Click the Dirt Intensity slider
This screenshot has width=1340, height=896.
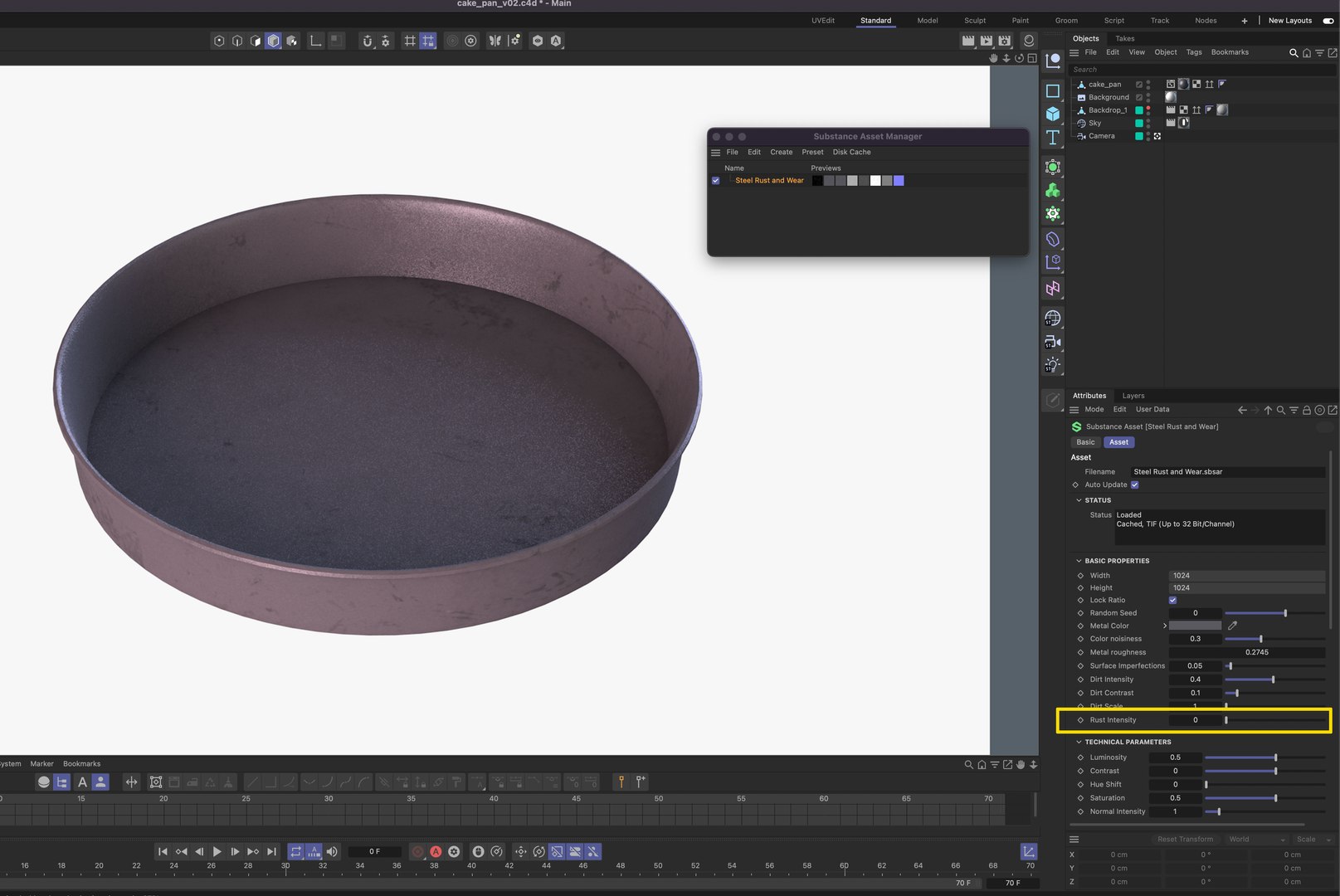[1274, 679]
